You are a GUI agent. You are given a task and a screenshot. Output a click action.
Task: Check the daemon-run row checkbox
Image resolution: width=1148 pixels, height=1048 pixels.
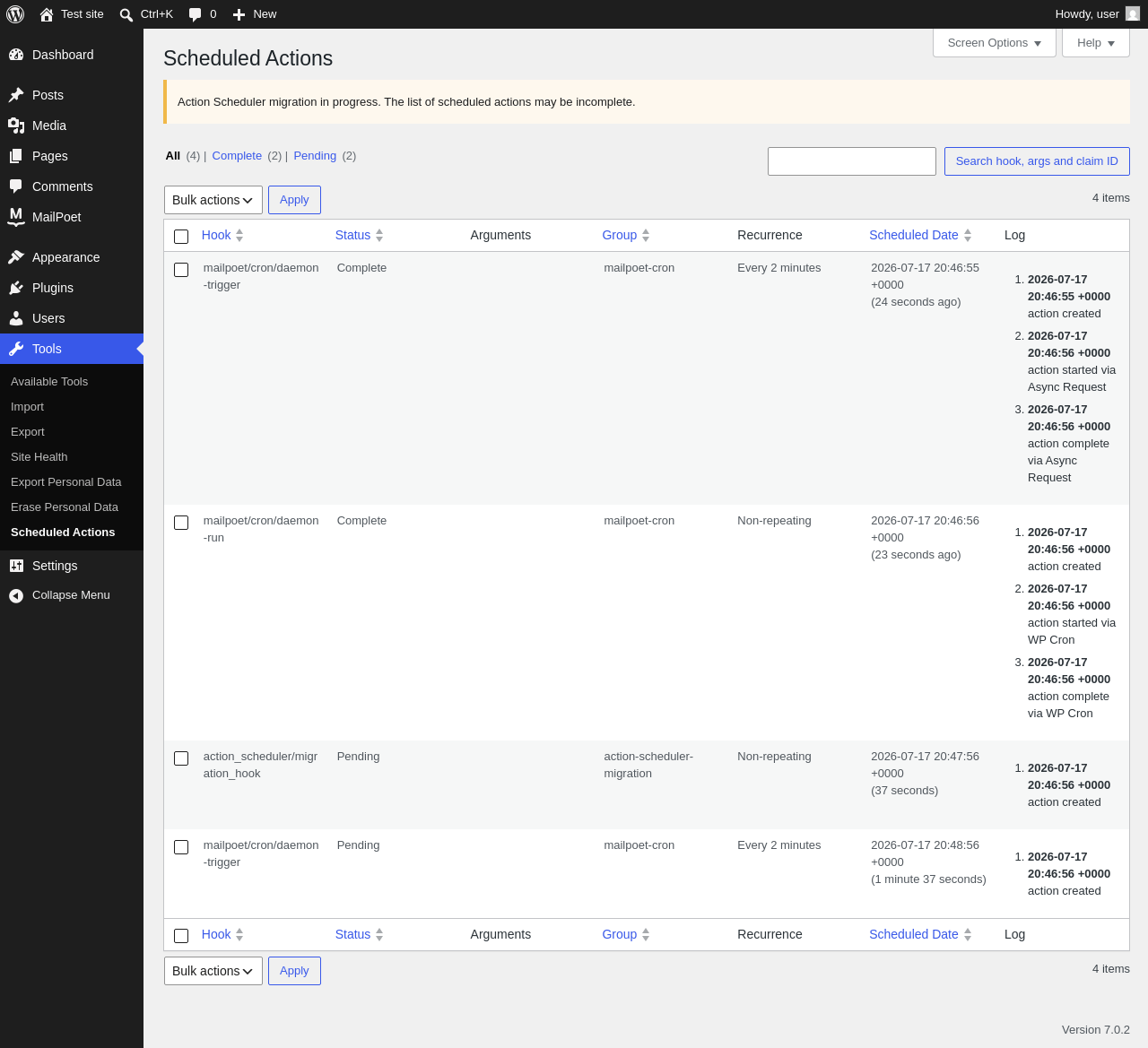[x=181, y=523]
